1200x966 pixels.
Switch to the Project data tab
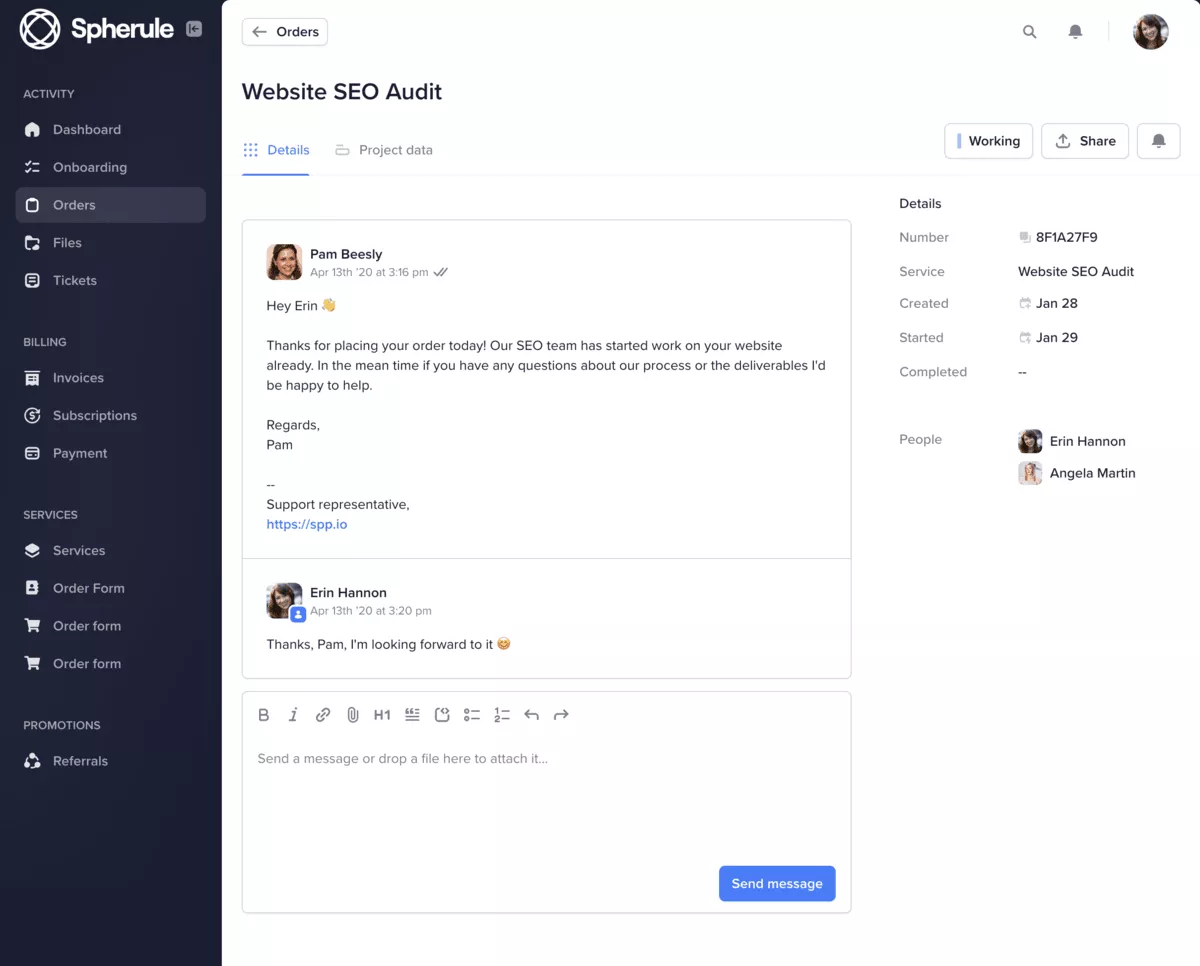point(384,150)
